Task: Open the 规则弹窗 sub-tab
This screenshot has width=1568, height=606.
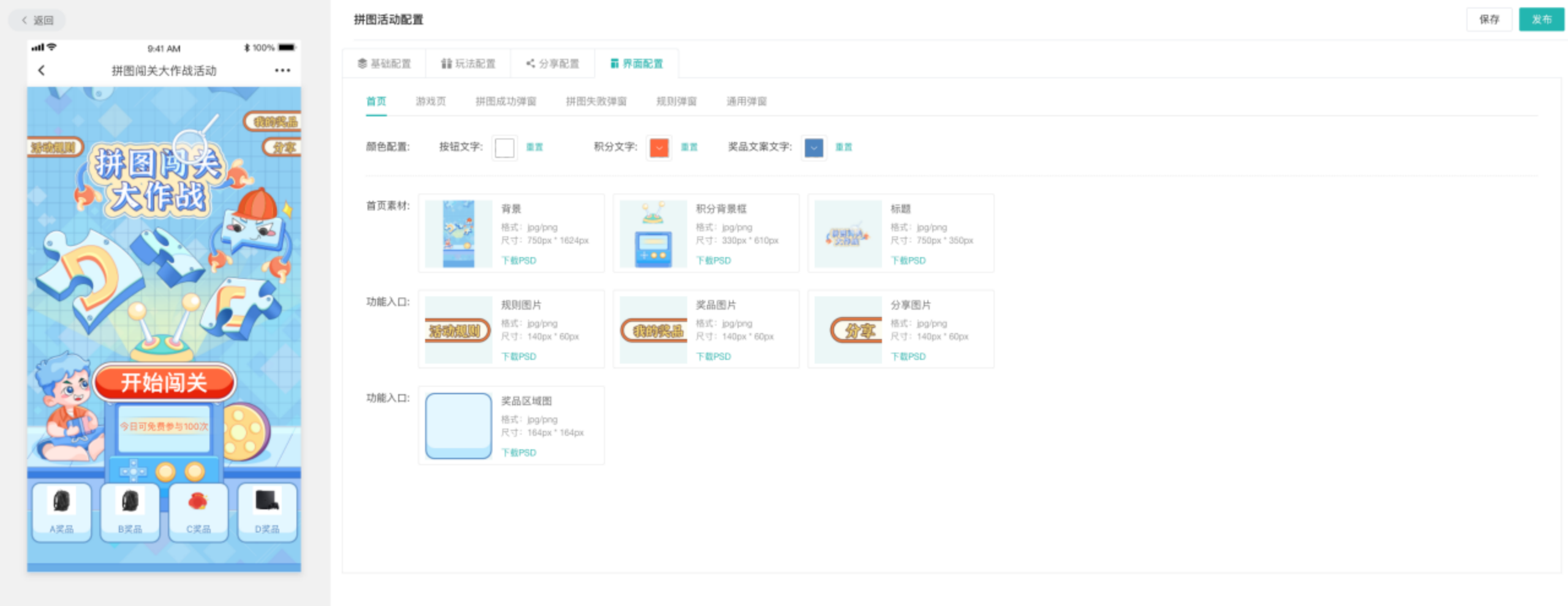Action: [676, 101]
